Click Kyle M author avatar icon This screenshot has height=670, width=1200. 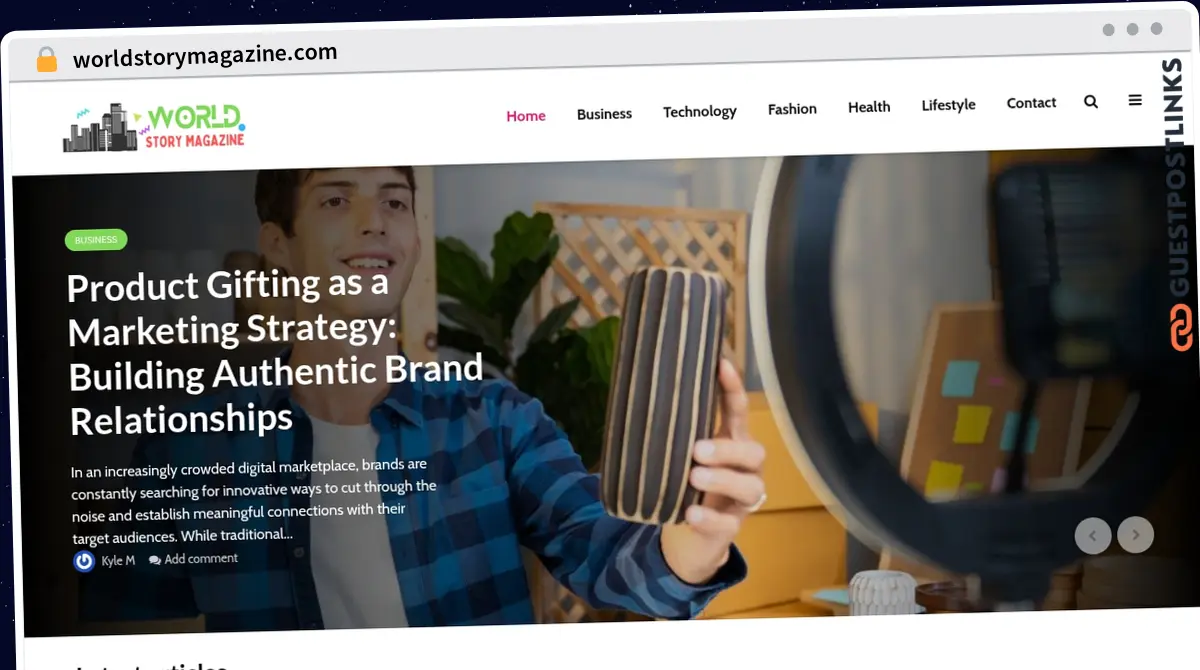coord(84,561)
